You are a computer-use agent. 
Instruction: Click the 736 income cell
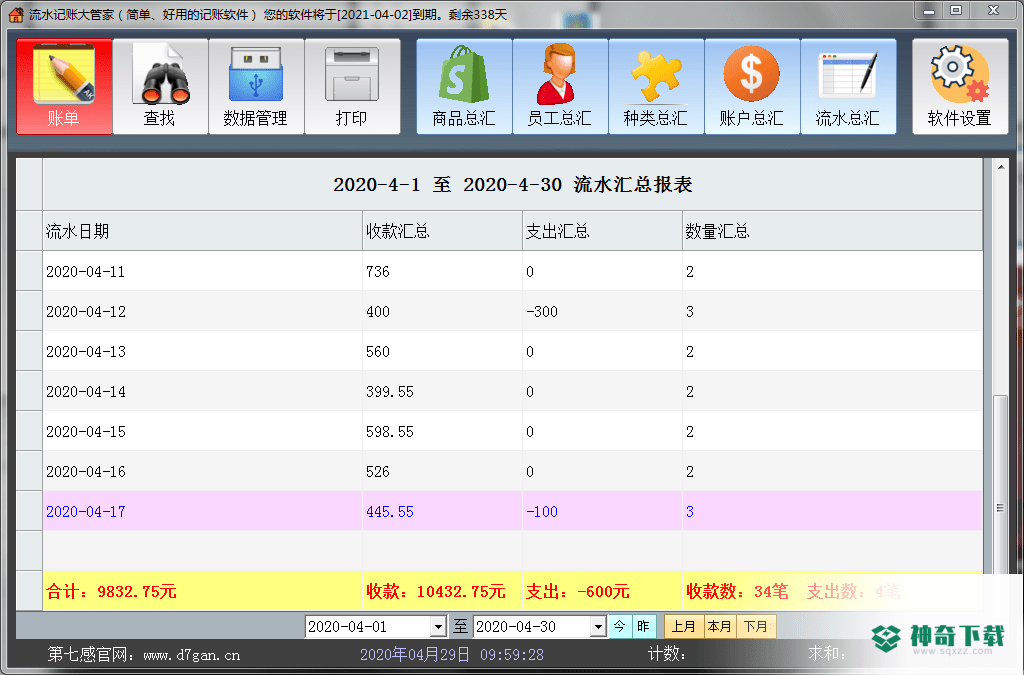coord(443,272)
